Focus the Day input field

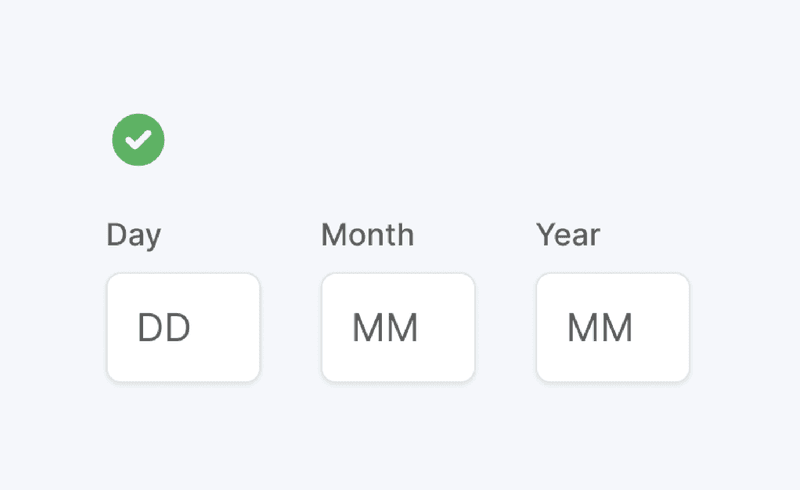184,327
